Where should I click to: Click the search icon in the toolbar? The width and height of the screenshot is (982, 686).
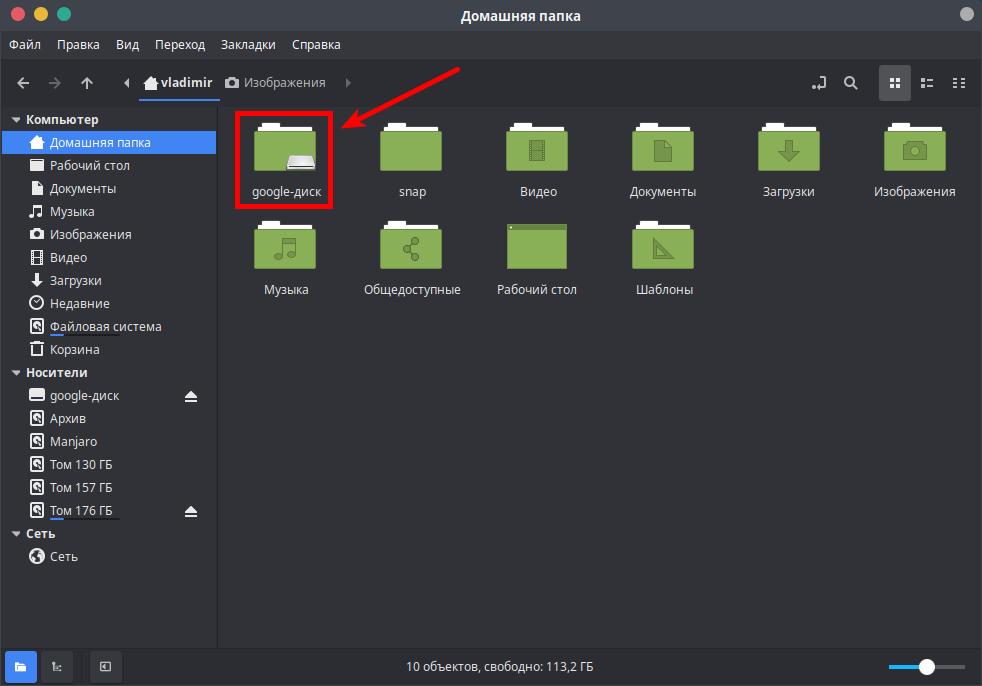851,83
